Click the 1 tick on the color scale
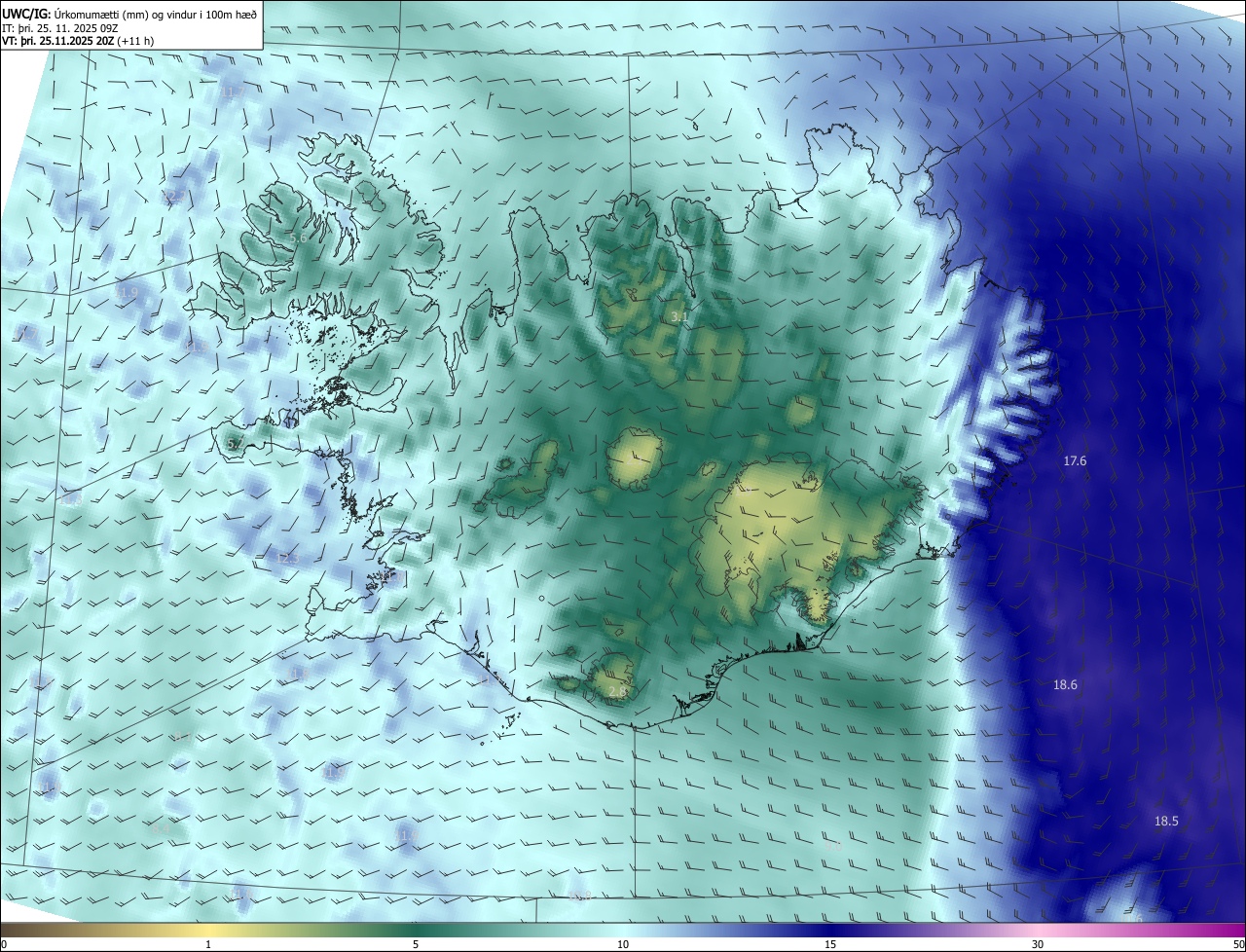 pyautogui.click(x=208, y=944)
